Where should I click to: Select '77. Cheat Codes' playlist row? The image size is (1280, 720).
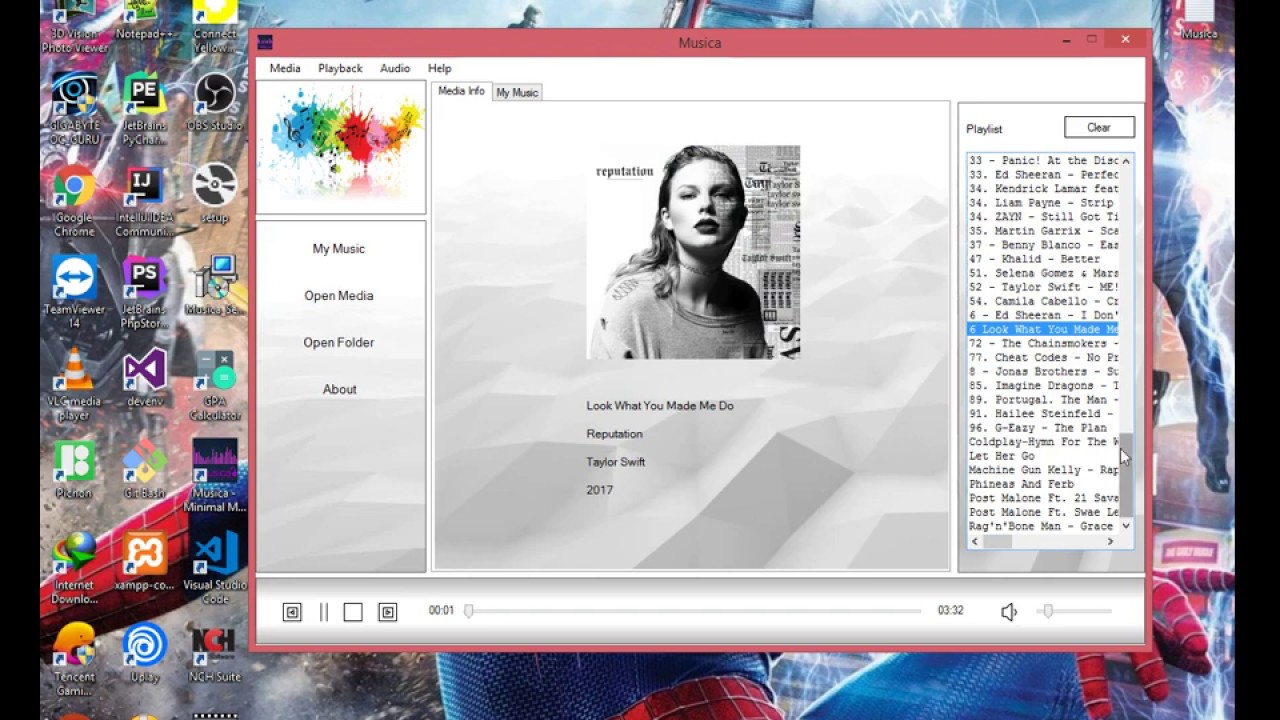1043,357
